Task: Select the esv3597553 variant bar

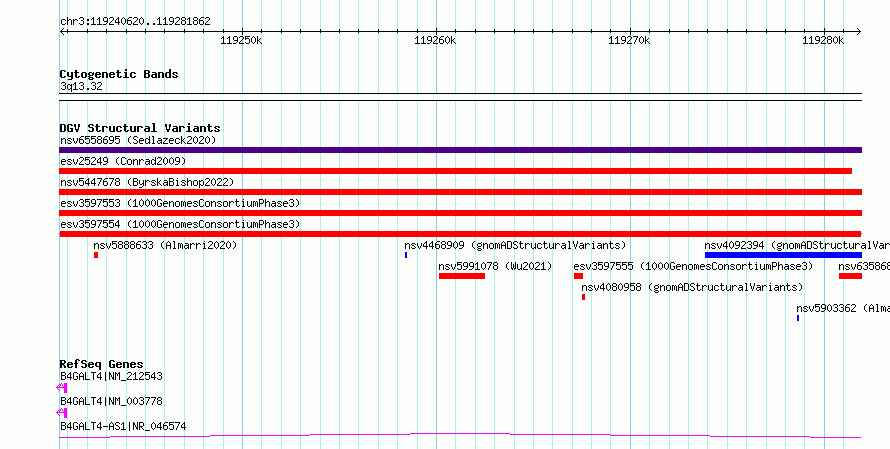Action: tap(460, 213)
